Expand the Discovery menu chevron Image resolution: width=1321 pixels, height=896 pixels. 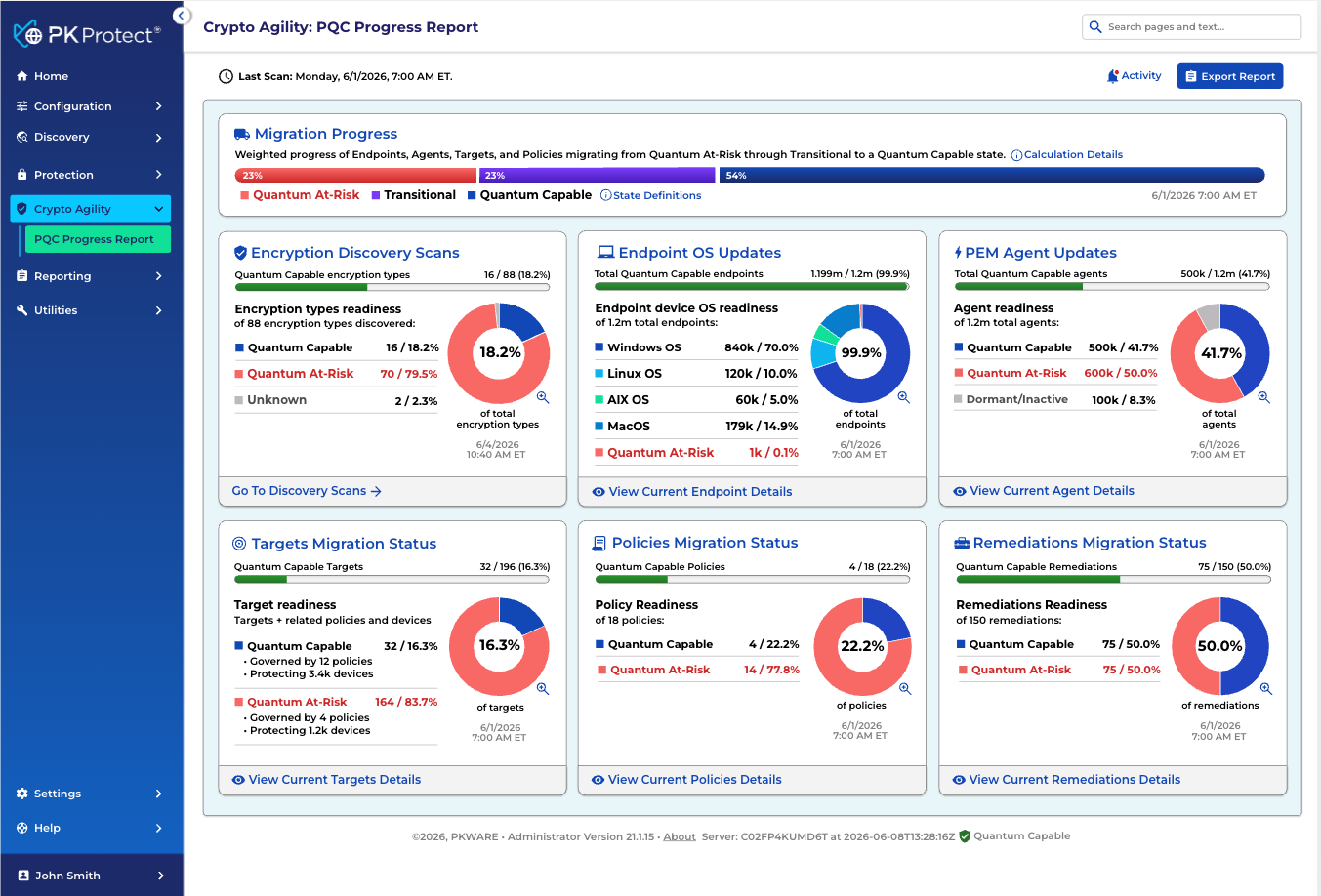(158, 138)
